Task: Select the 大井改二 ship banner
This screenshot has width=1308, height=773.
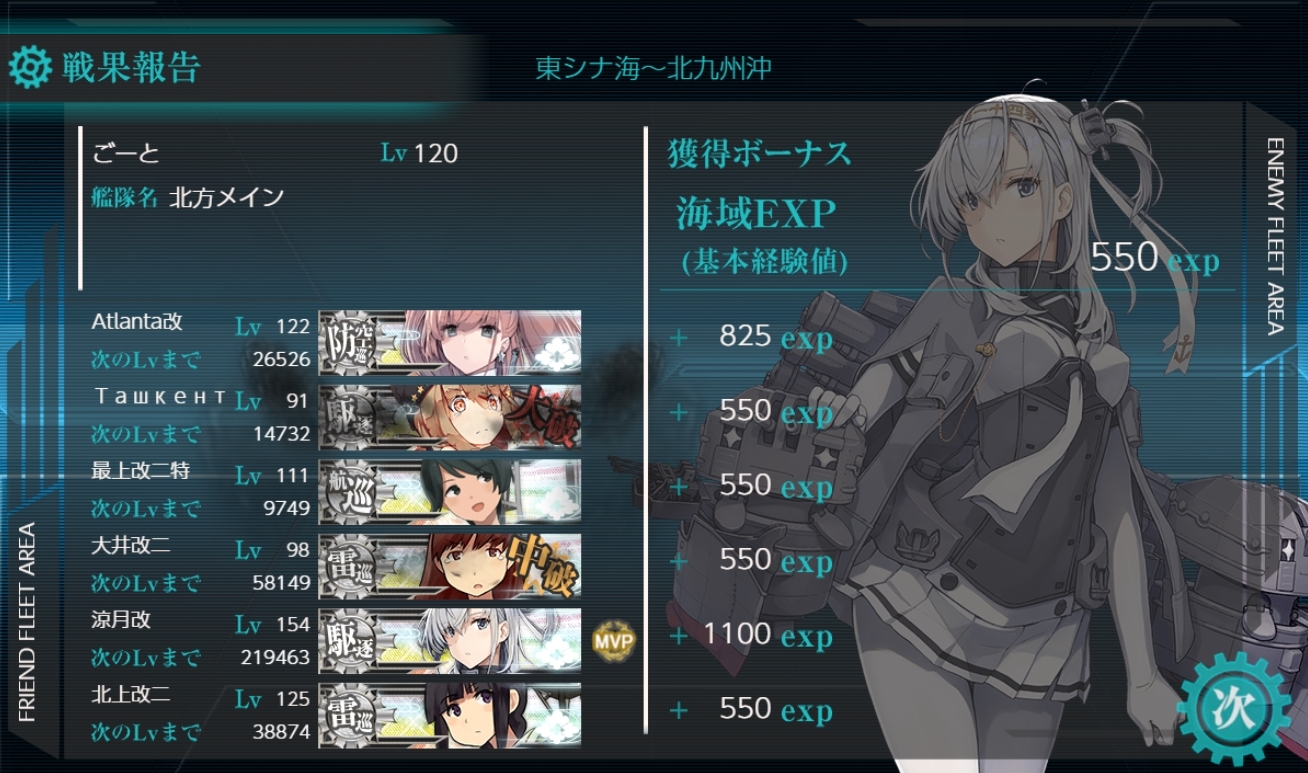Action: pyautogui.click(x=450, y=565)
